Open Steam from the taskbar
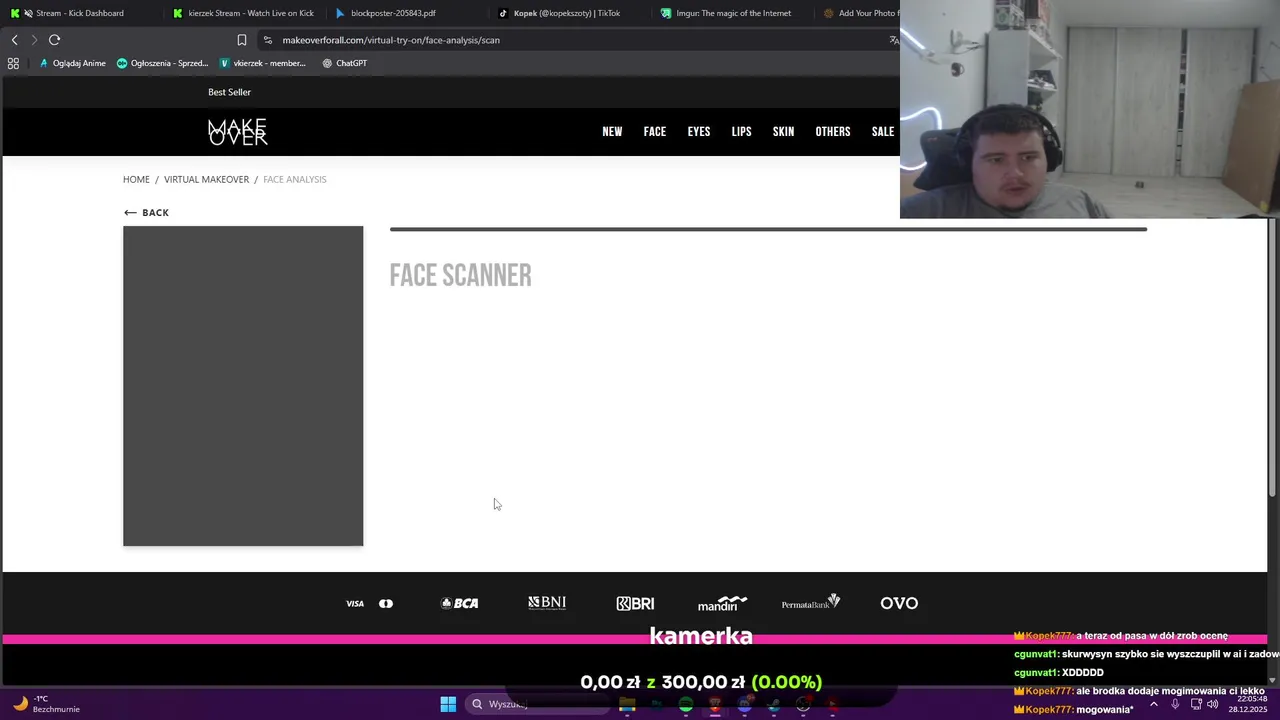The height and width of the screenshot is (720, 1280). 774,704
